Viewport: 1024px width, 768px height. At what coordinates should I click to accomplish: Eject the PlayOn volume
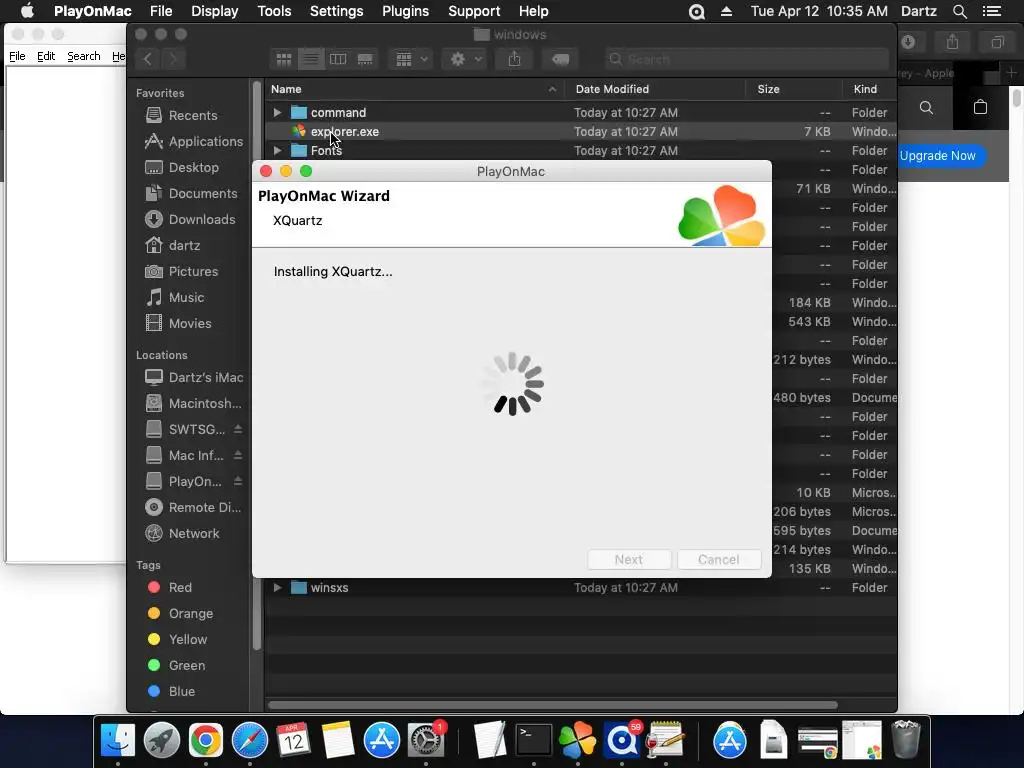coord(238,481)
